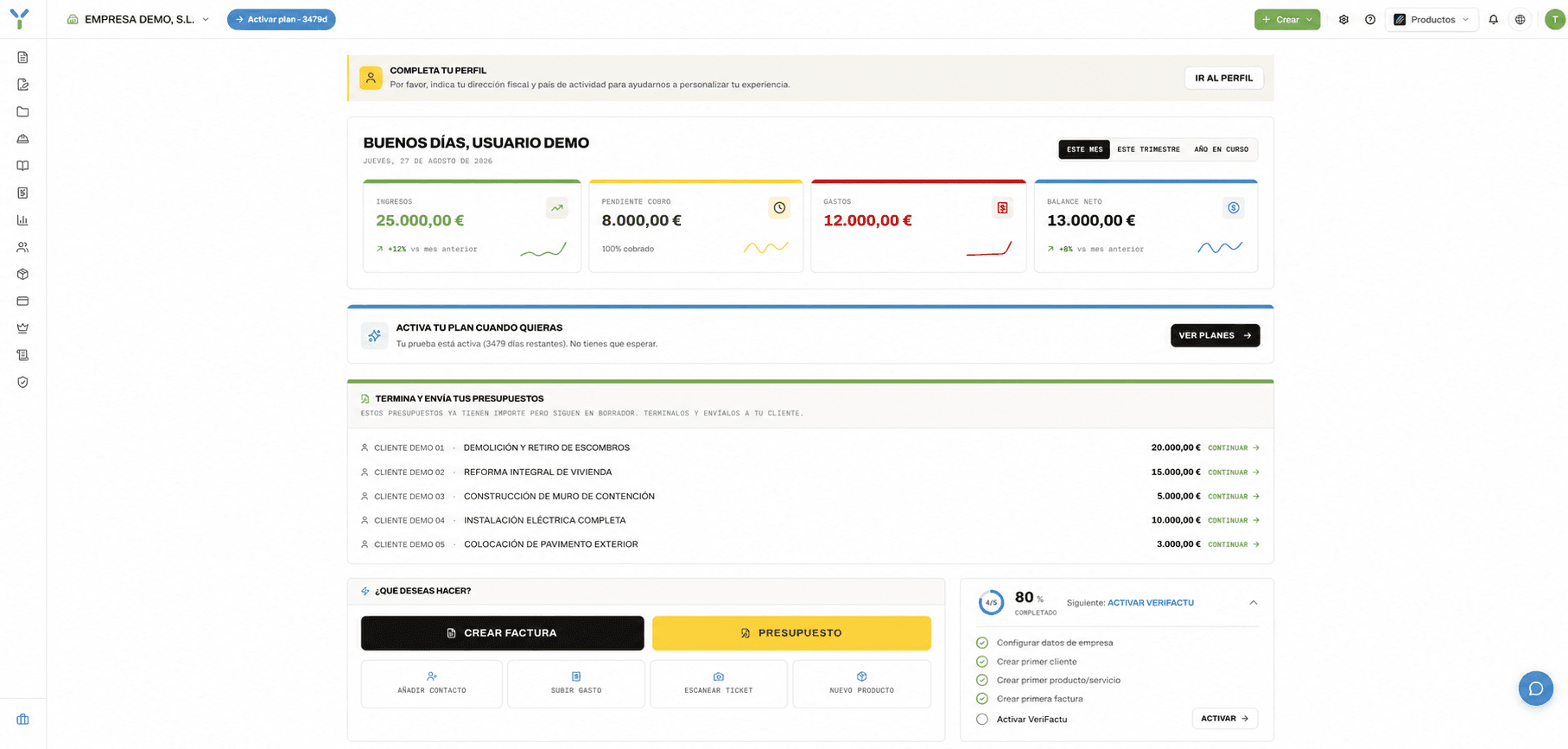Click the briefcase icon at sidebar bottom
The width and height of the screenshot is (1568, 749).
click(22, 719)
